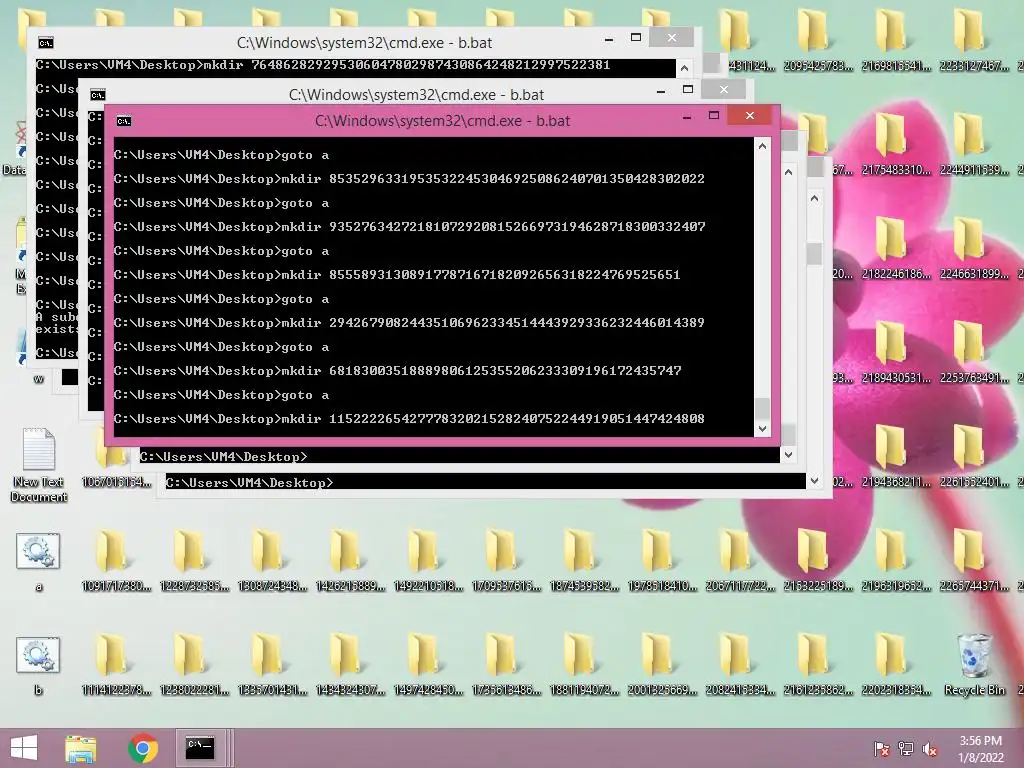
Task: Open the Start button on the taskbar
Action: [24, 748]
